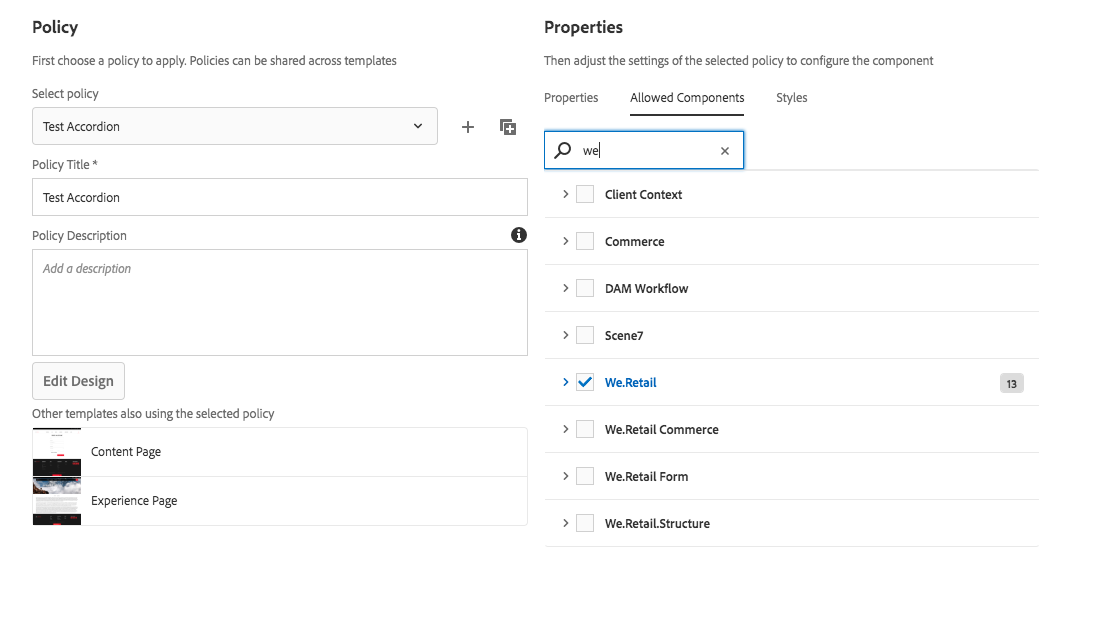Viewport: 1111px width, 621px height.
Task: Click the search magnifier icon
Action: pos(564,150)
